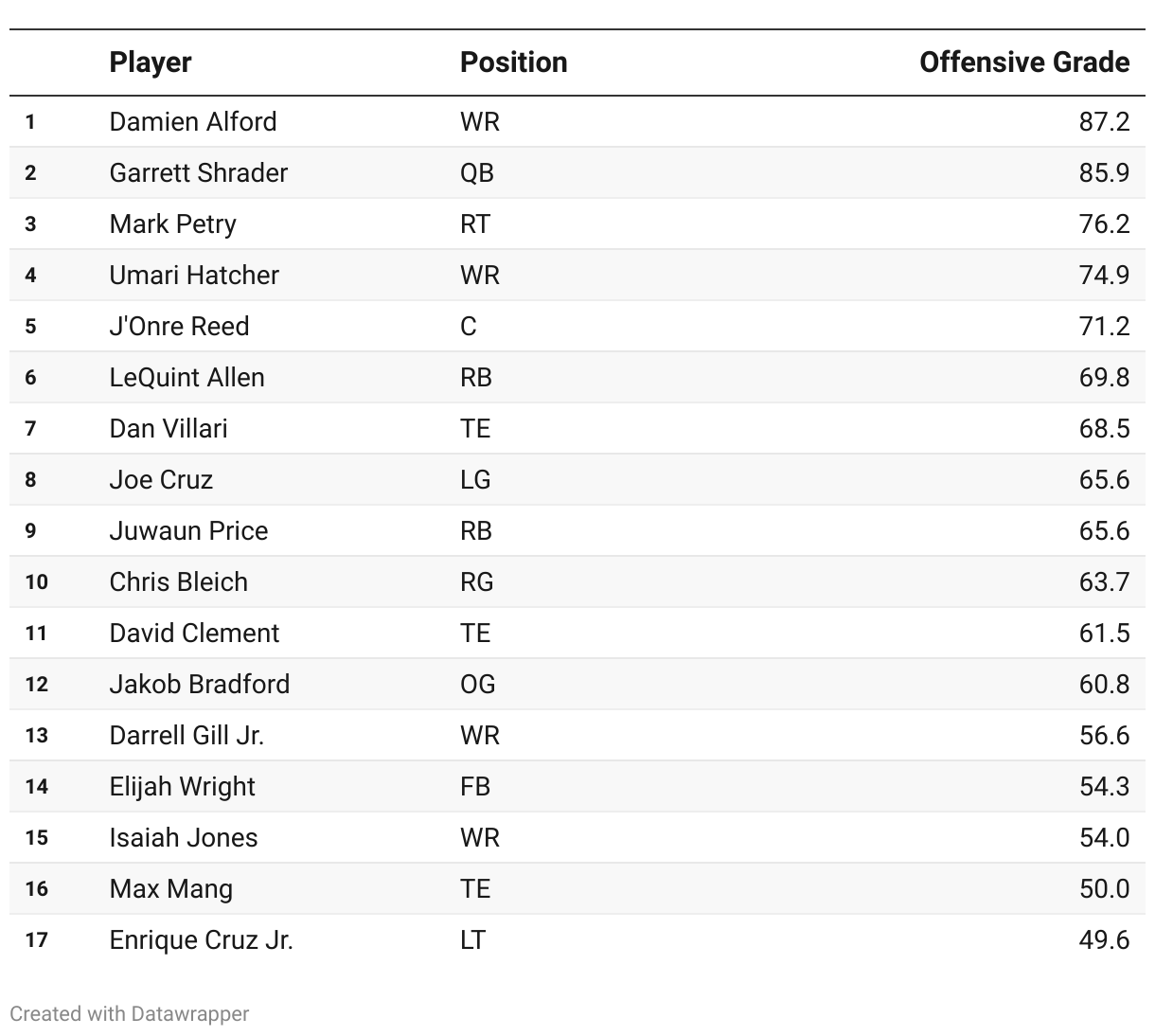1155x1036 pixels.
Task: Click the Umari Hatcher name cell
Action: pyautogui.click(x=194, y=275)
